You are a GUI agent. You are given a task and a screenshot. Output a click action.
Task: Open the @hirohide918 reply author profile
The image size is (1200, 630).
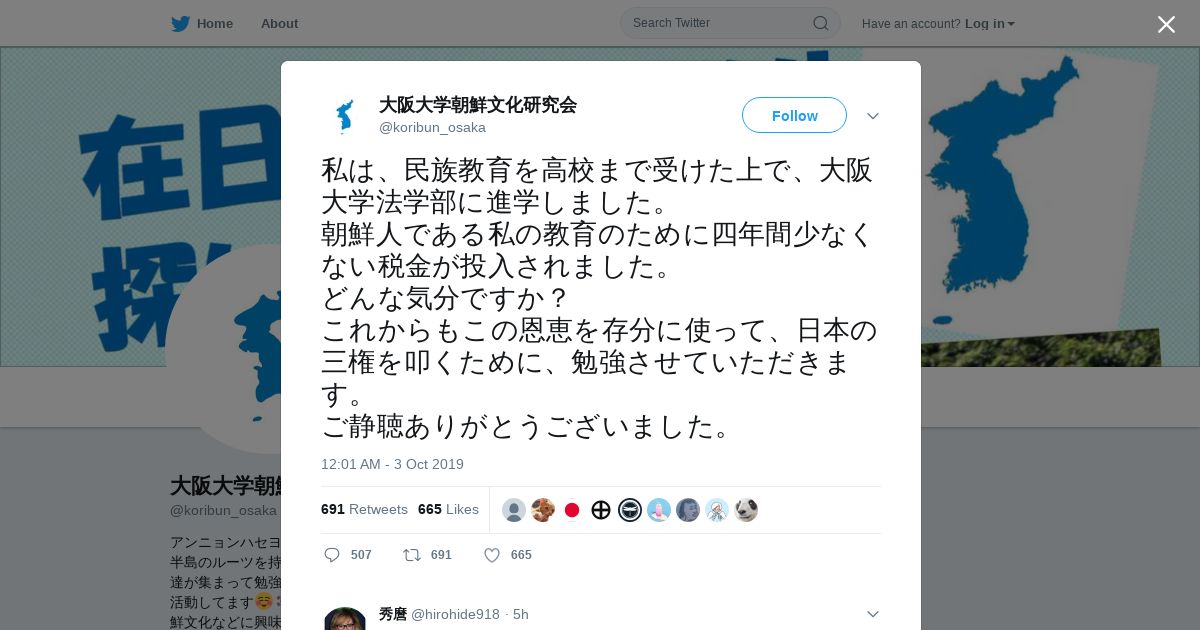click(x=455, y=614)
